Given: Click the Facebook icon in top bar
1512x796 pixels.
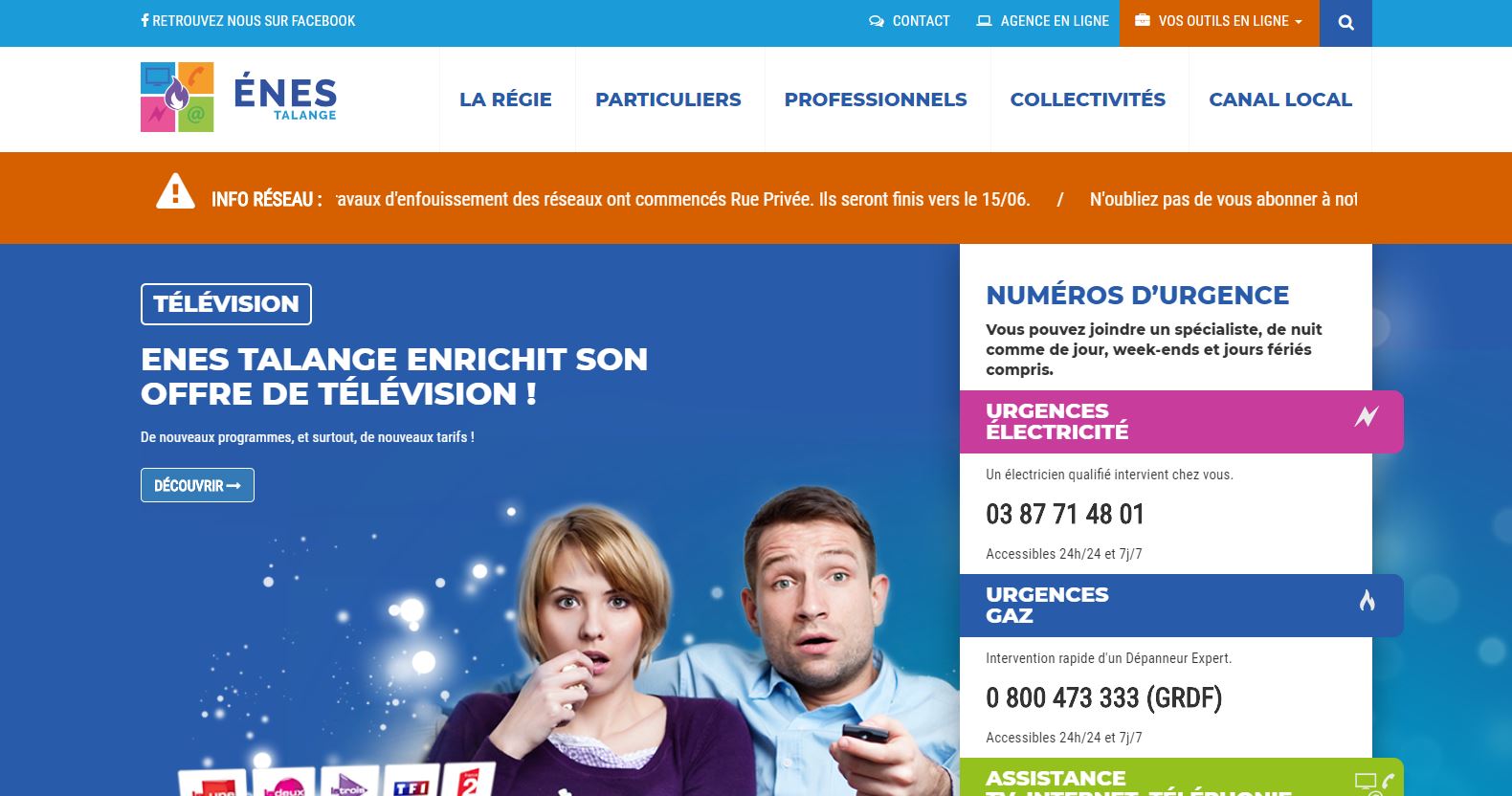Looking at the screenshot, I should click(x=145, y=20).
